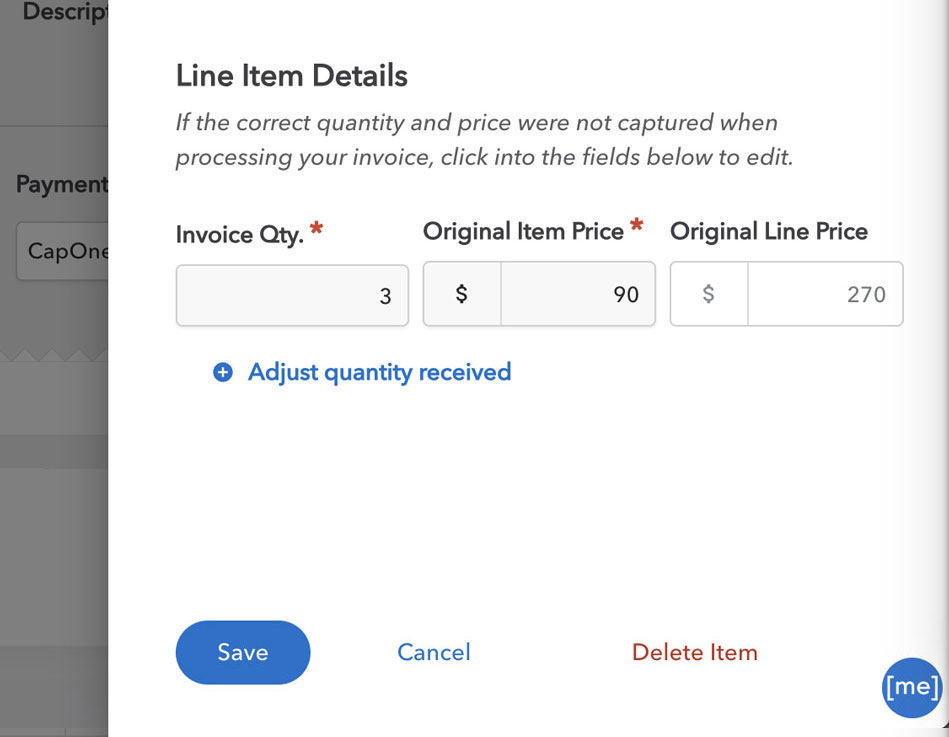This screenshot has width=949, height=737.
Task: Click the blue Save button
Action: coord(243,652)
